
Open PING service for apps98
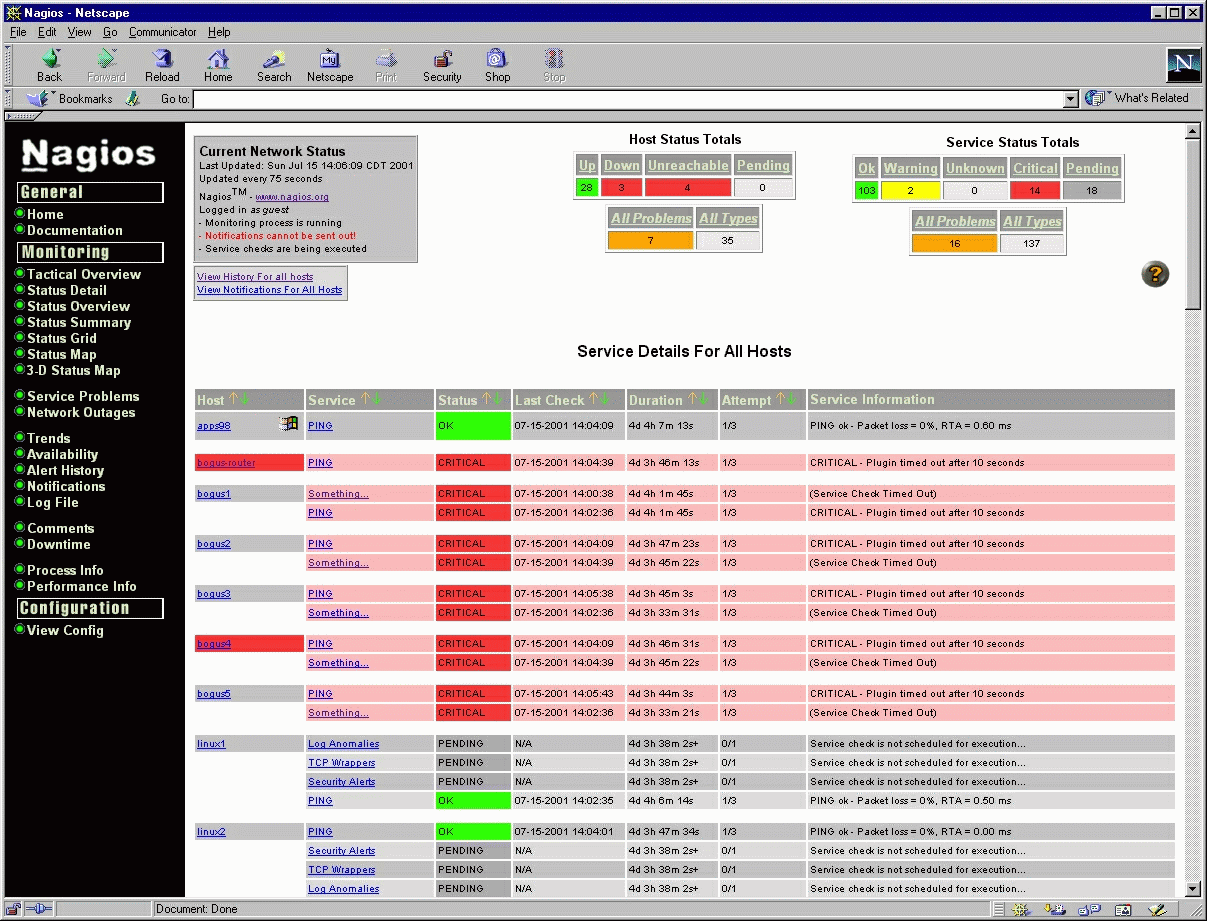(320, 426)
